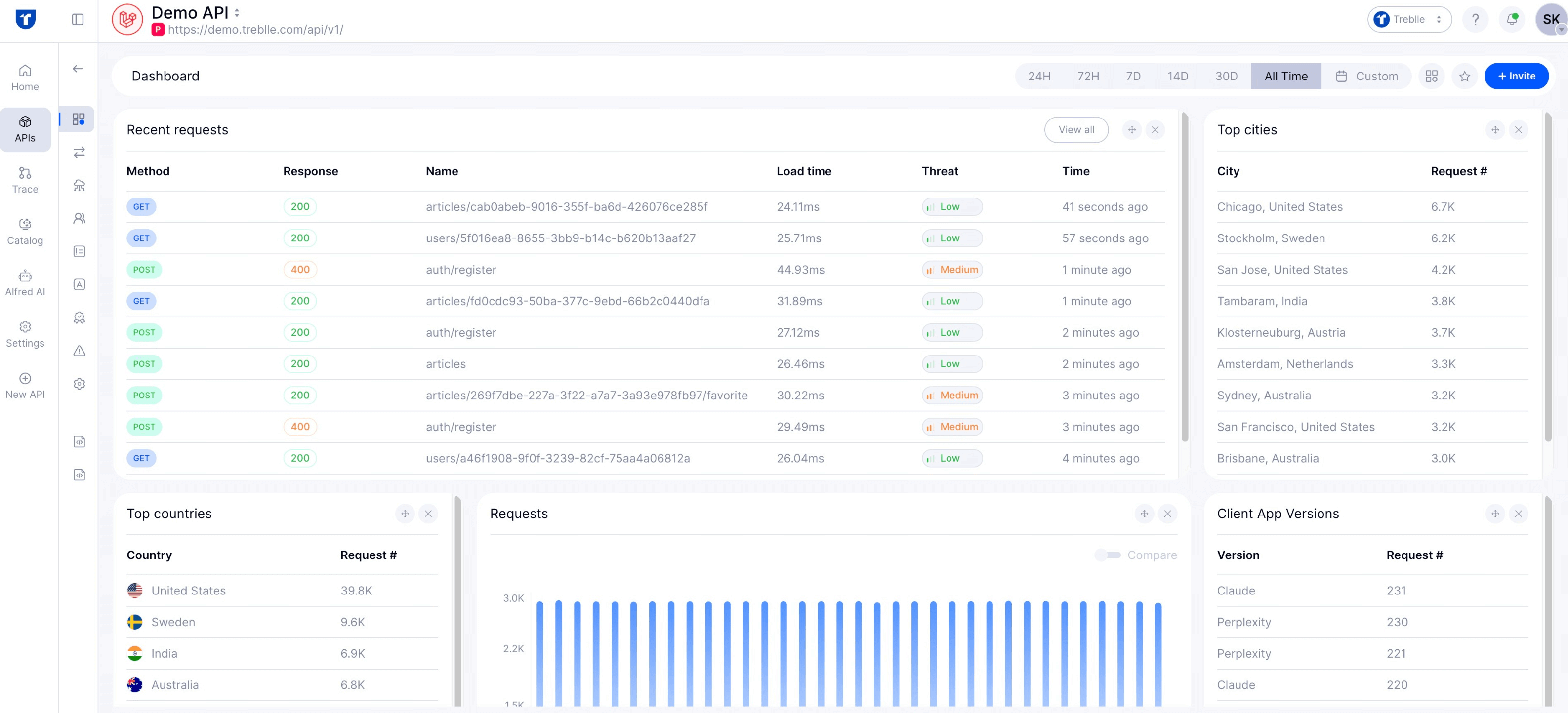Expand the Demo API selector dropdown
The image size is (1568, 713).
[237, 13]
